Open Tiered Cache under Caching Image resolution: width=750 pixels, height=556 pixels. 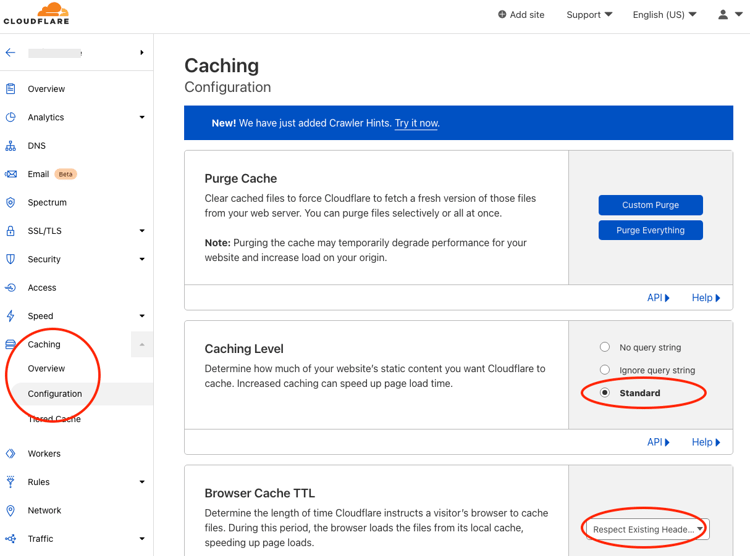pos(54,419)
